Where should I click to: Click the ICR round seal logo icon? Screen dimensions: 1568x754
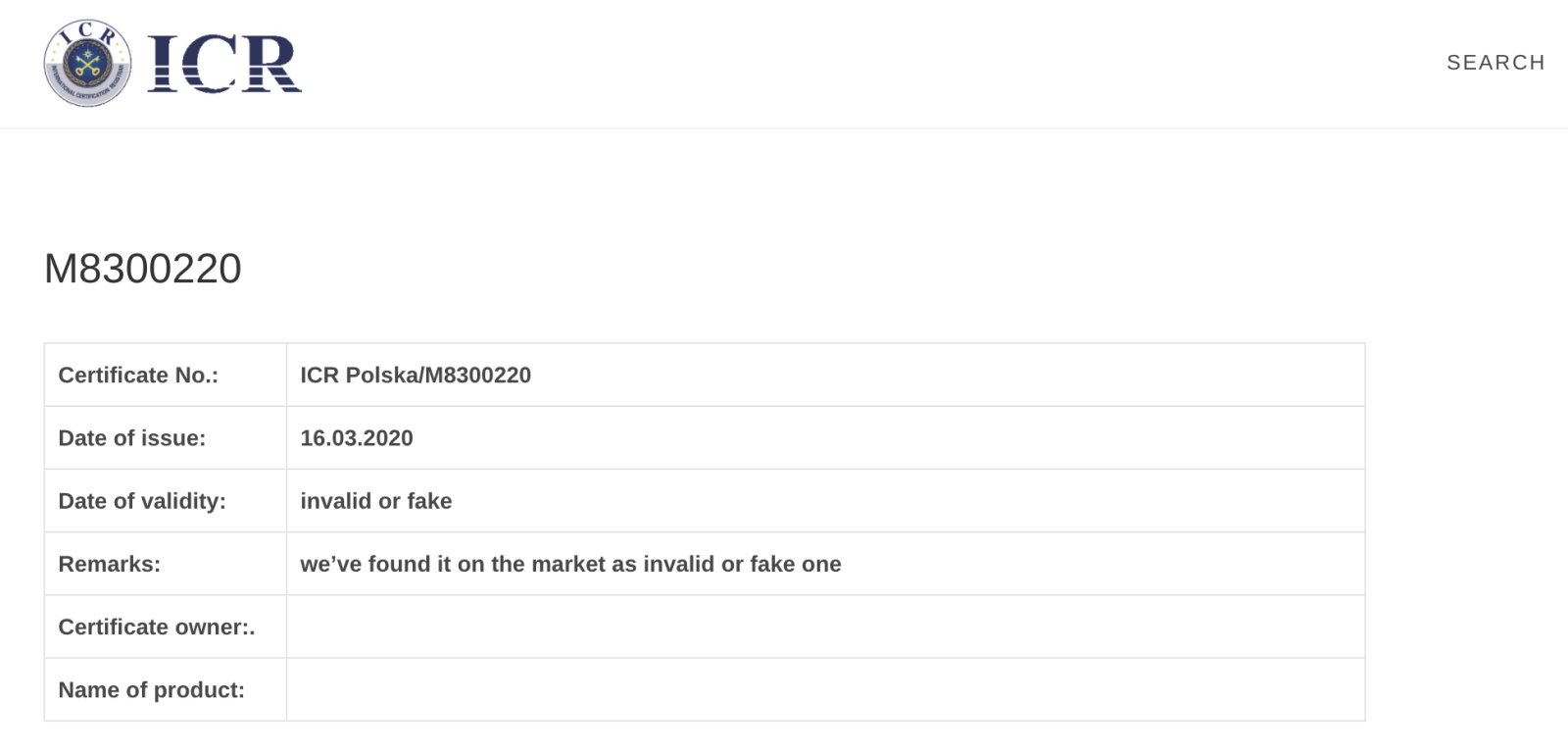[87, 63]
